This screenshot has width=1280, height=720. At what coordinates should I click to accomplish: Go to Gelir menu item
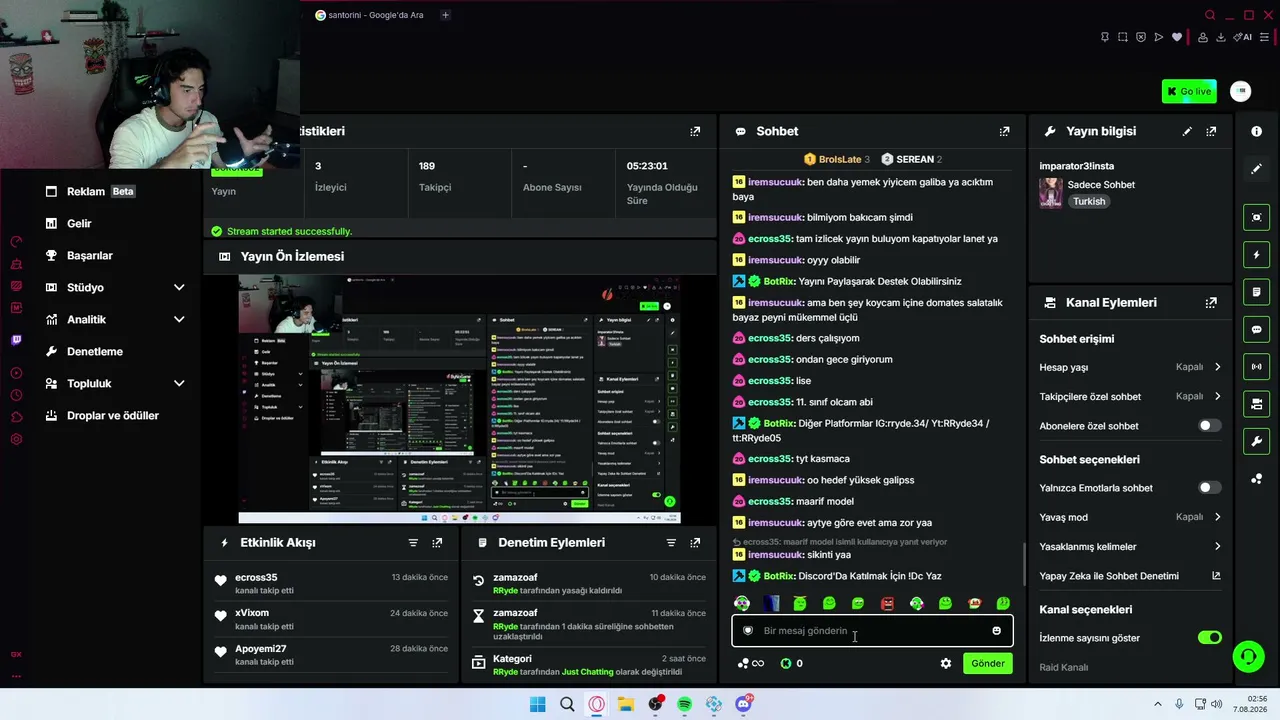[x=79, y=223]
